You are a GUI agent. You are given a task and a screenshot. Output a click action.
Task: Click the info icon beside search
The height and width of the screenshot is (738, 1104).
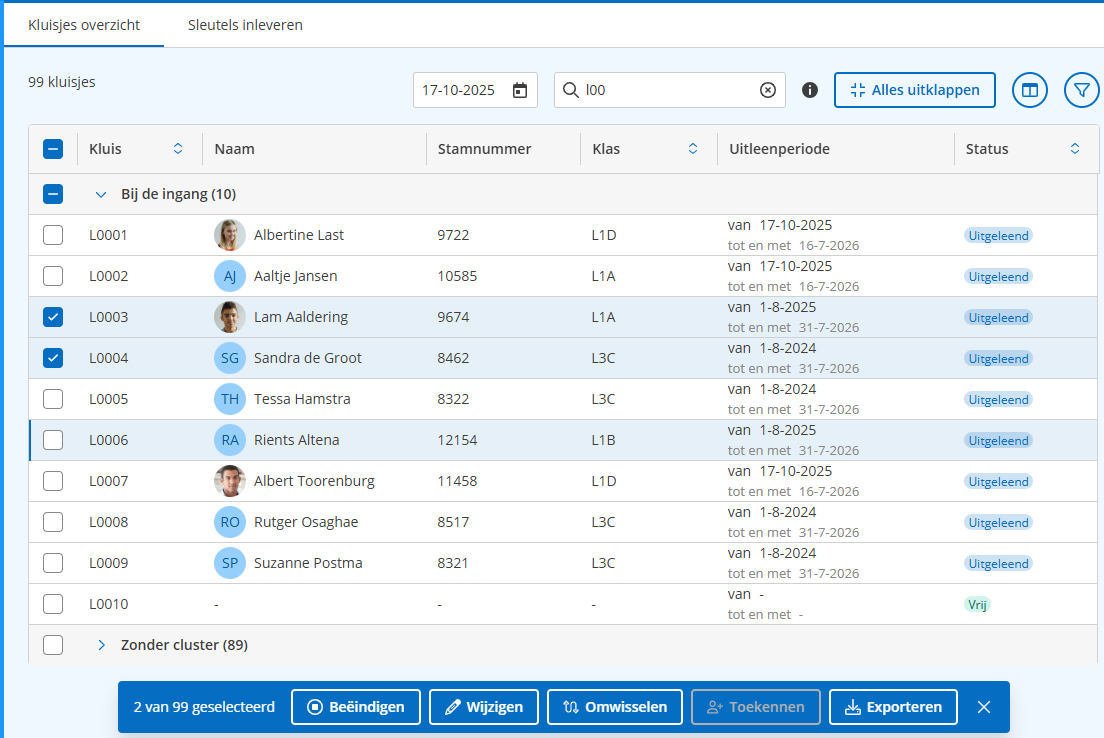pyautogui.click(x=810, y=90)
